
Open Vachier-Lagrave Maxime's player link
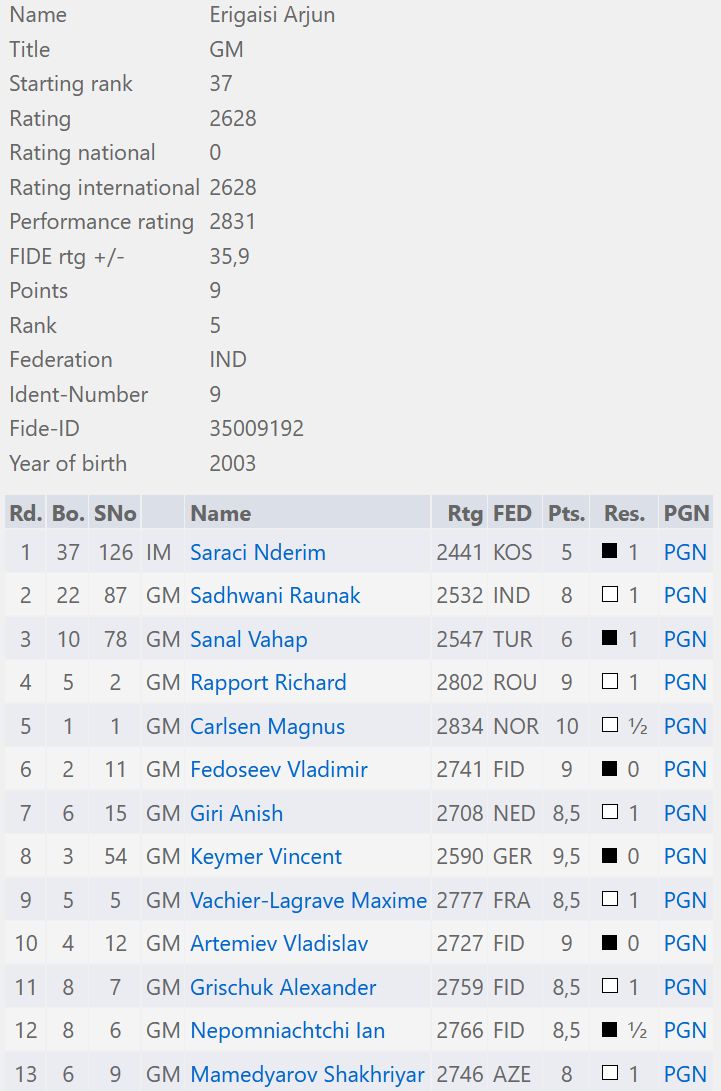308,900
